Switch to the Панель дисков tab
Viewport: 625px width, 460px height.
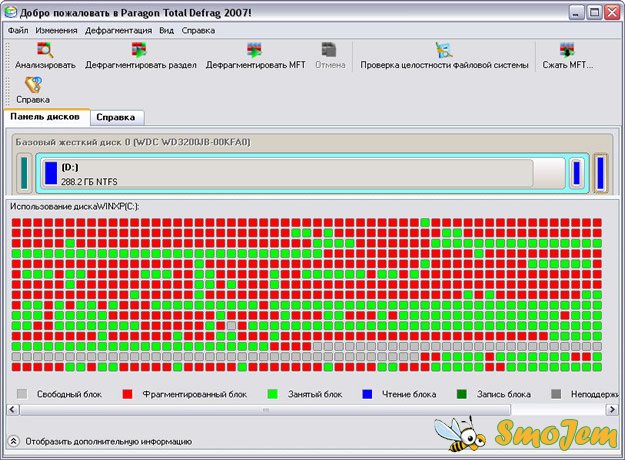tap(45, 117)
